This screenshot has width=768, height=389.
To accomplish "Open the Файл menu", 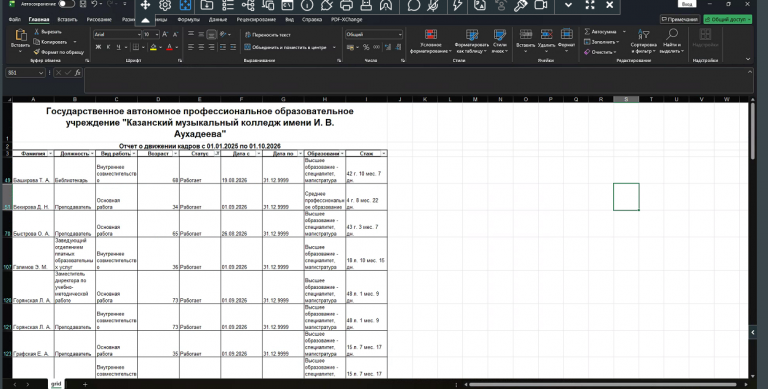I will tap(14, 20).
